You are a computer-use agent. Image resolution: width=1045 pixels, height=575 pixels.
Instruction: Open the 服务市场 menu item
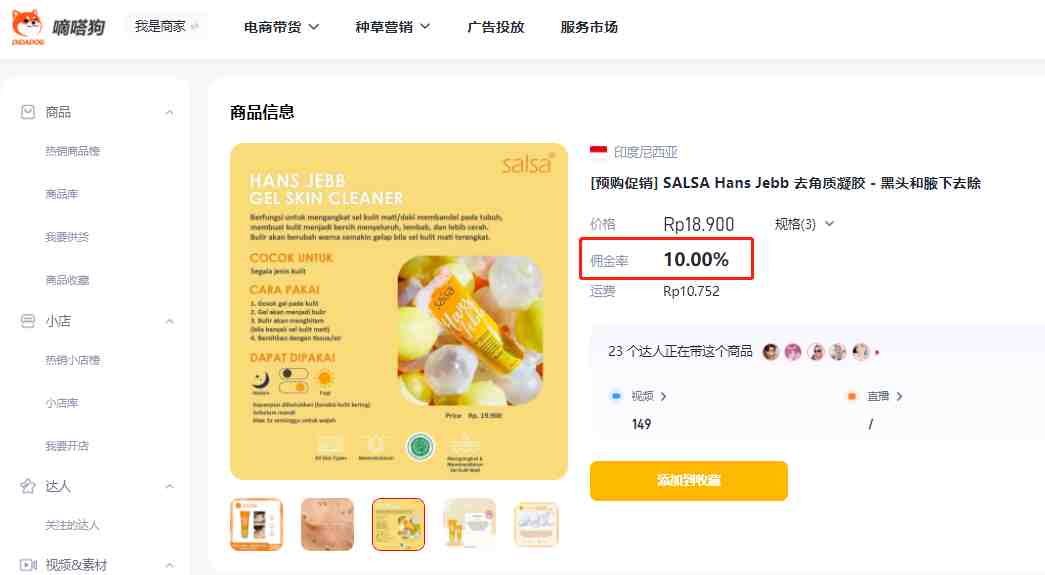click(589, 27)
